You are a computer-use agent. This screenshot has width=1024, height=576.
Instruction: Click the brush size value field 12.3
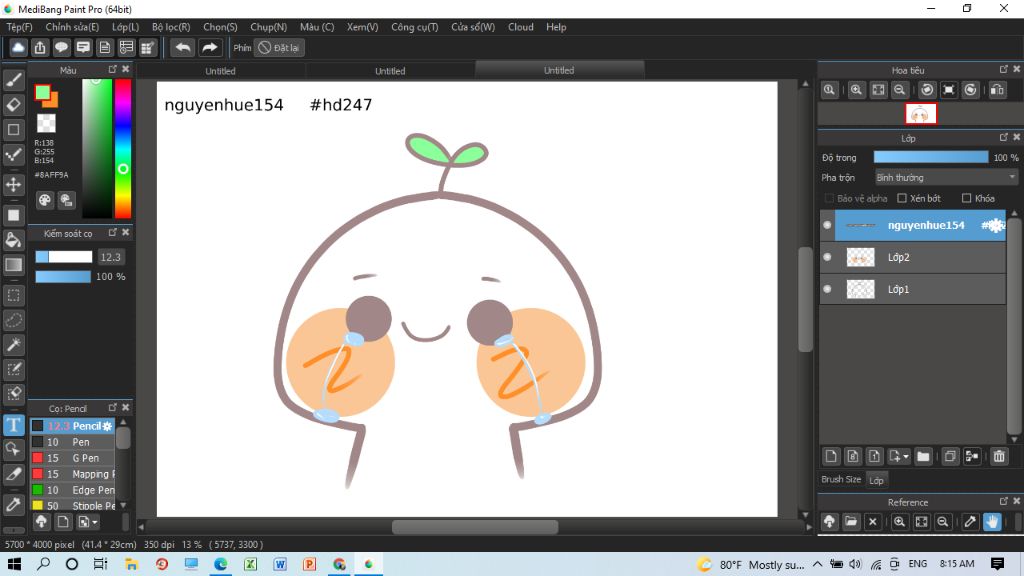tap(110, 257)
